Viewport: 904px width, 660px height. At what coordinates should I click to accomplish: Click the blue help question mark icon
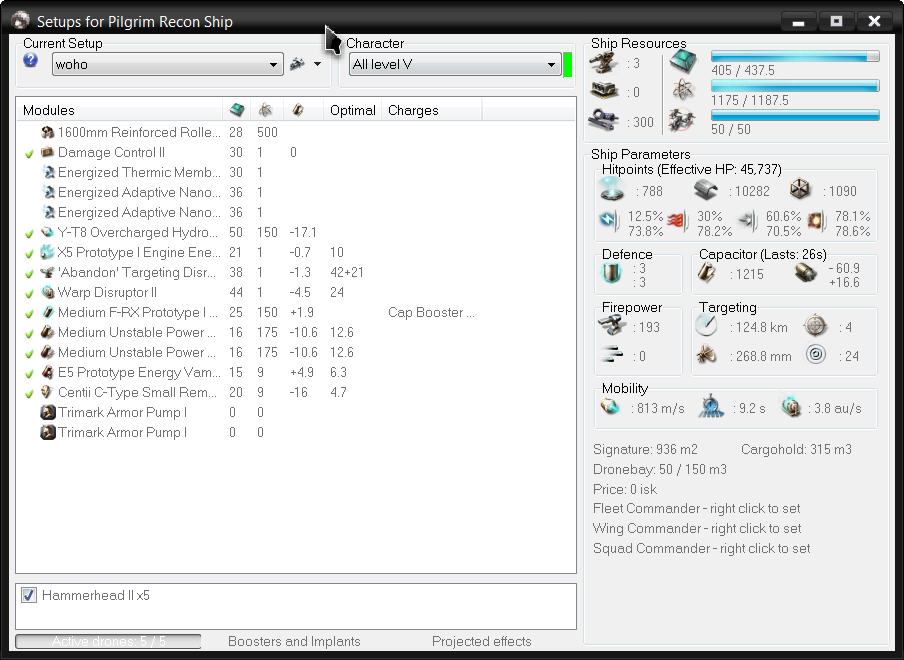31,61
